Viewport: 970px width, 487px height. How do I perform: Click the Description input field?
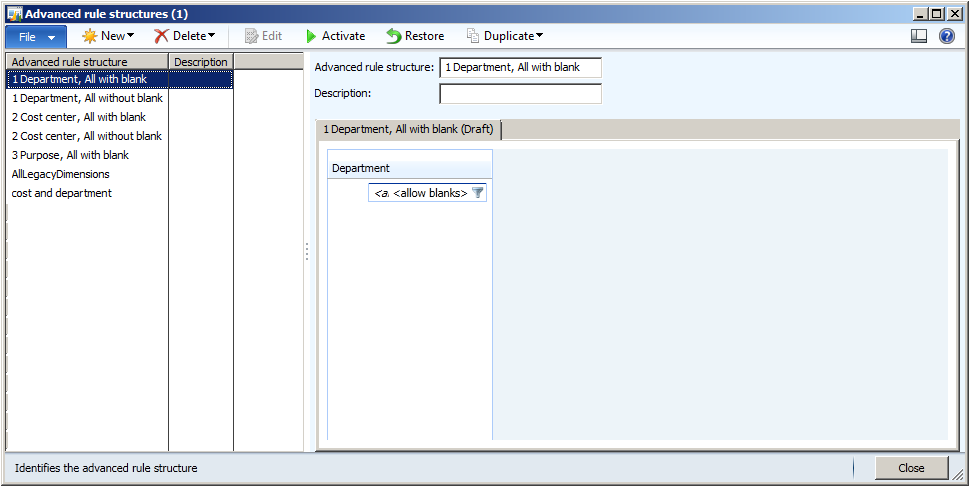520,94
